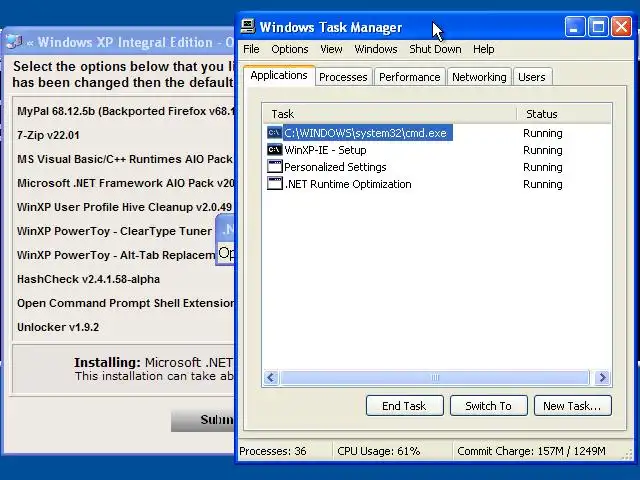
Task: Click the Commit Charge status entry
Action: [x=531, y=451]
